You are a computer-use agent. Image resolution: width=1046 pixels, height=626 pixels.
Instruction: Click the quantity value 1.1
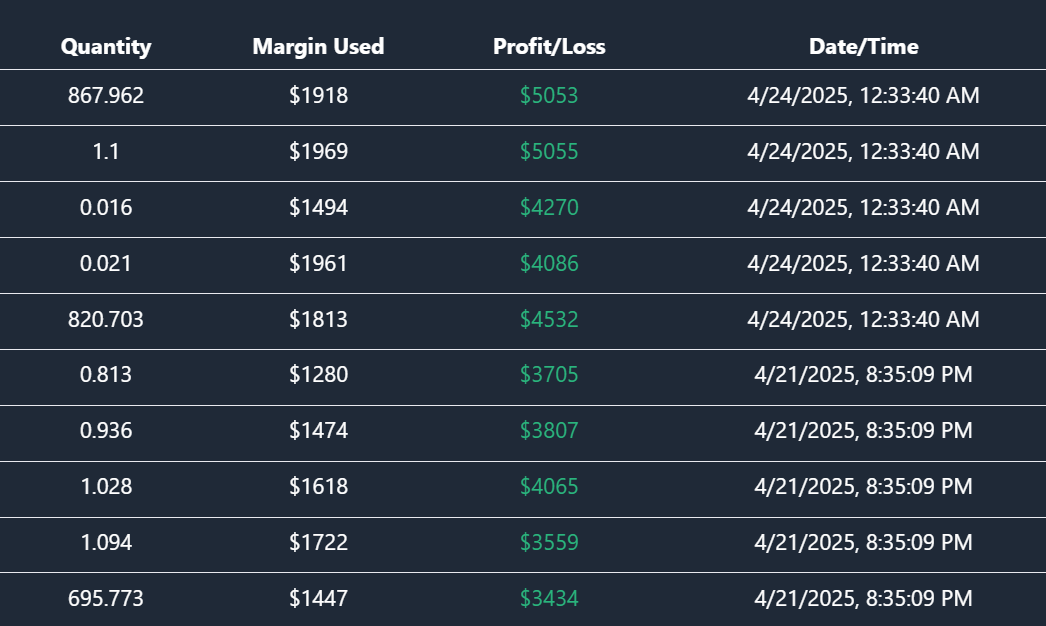click(106, 152)
